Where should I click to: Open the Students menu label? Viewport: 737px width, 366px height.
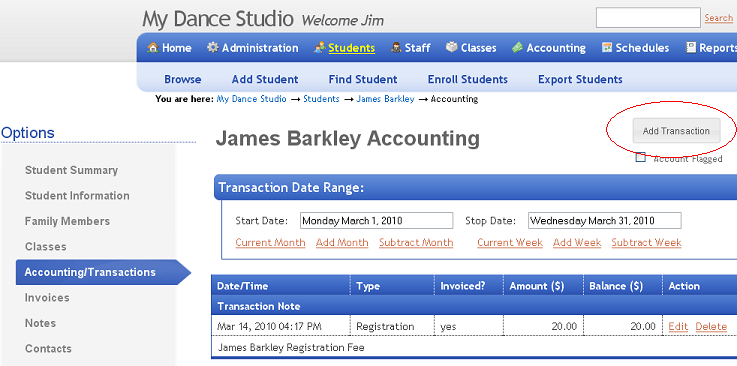352,48
